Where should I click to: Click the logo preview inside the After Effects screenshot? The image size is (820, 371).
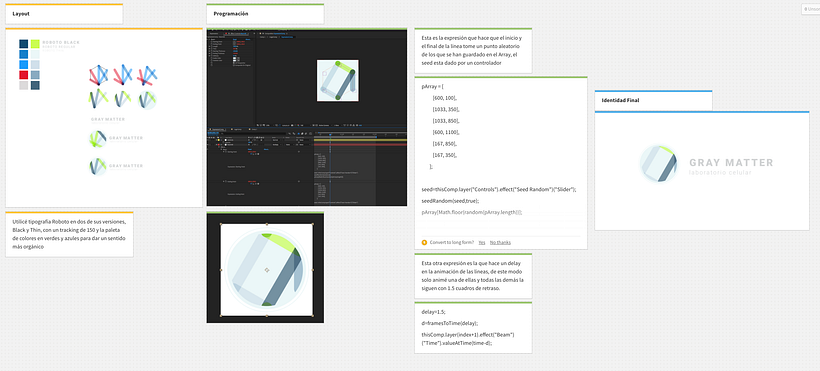coord(337,80)
